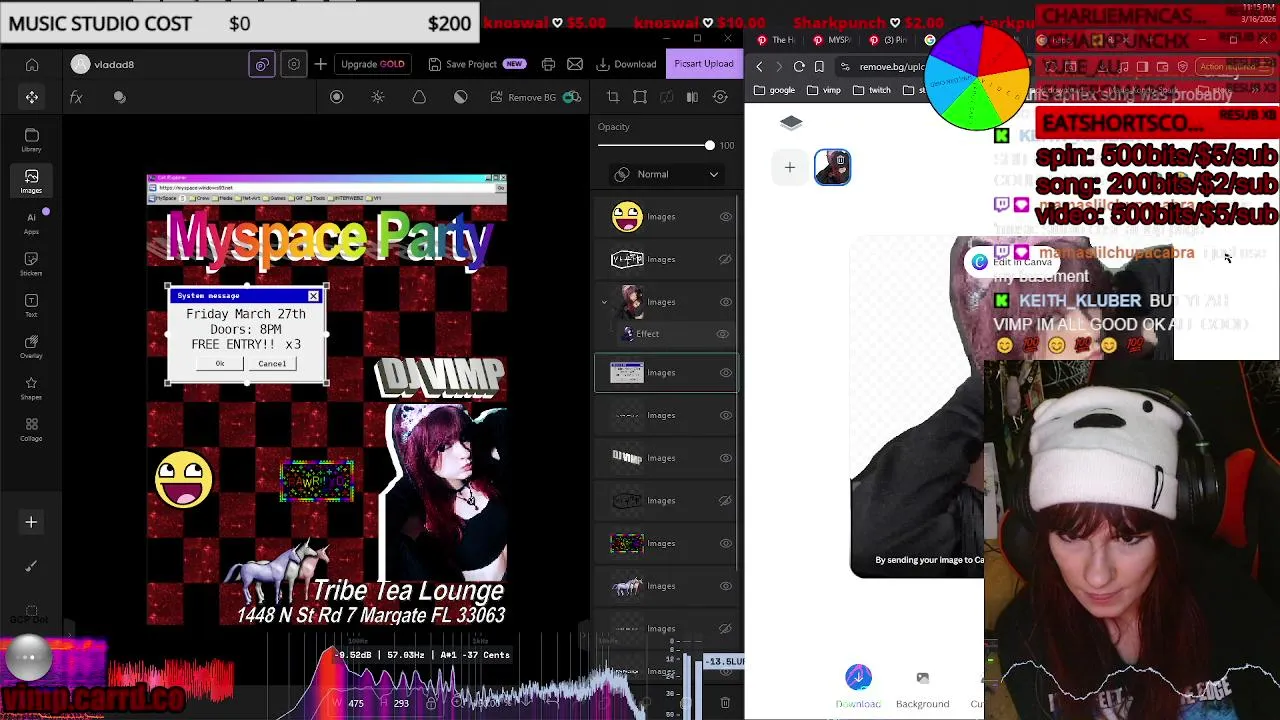
Task: Hide the girl photo Images layer
Action: [x=726, y=302]
